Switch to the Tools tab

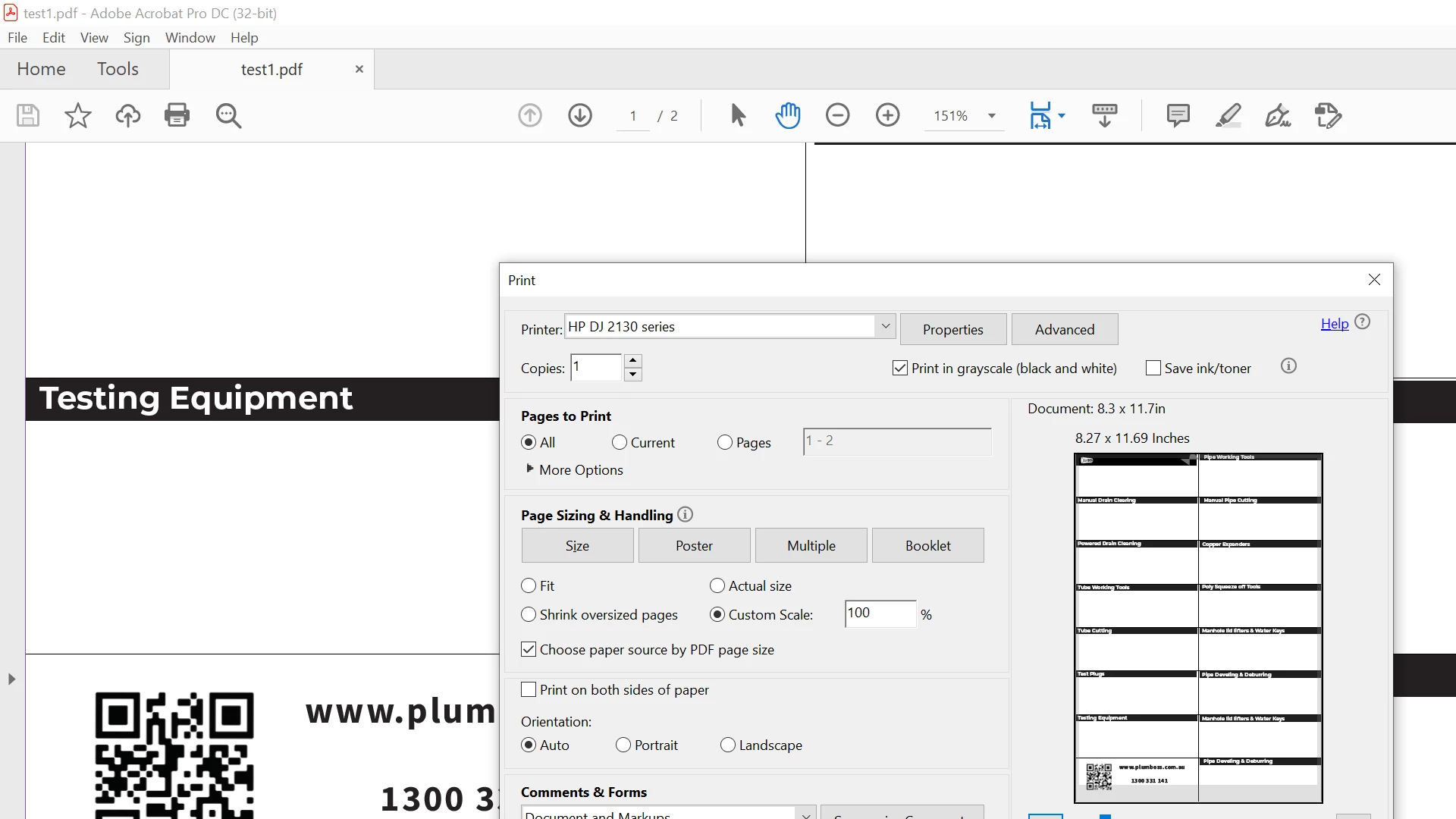(x=118, y=69)
